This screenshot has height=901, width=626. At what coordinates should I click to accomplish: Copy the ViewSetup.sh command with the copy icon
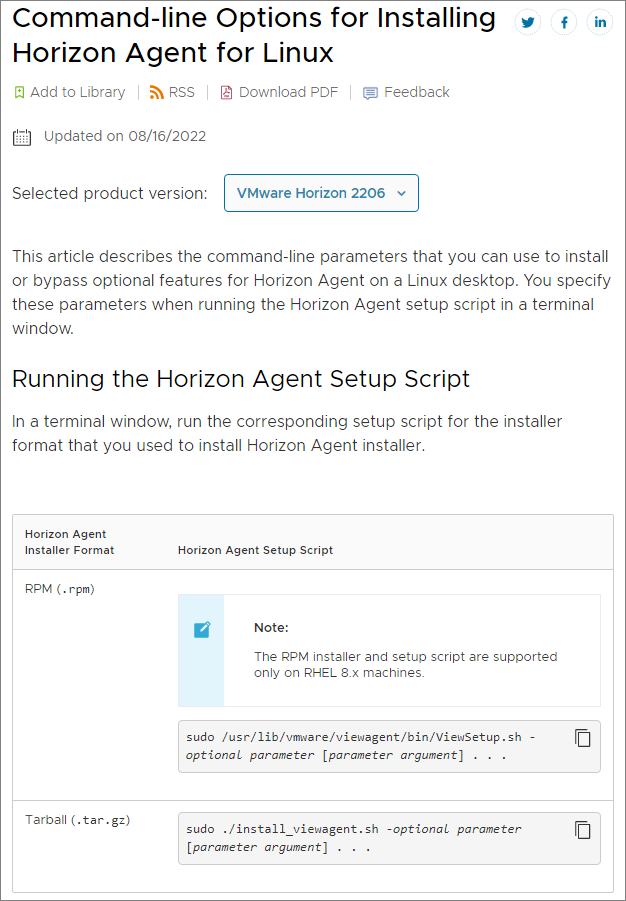583,738
